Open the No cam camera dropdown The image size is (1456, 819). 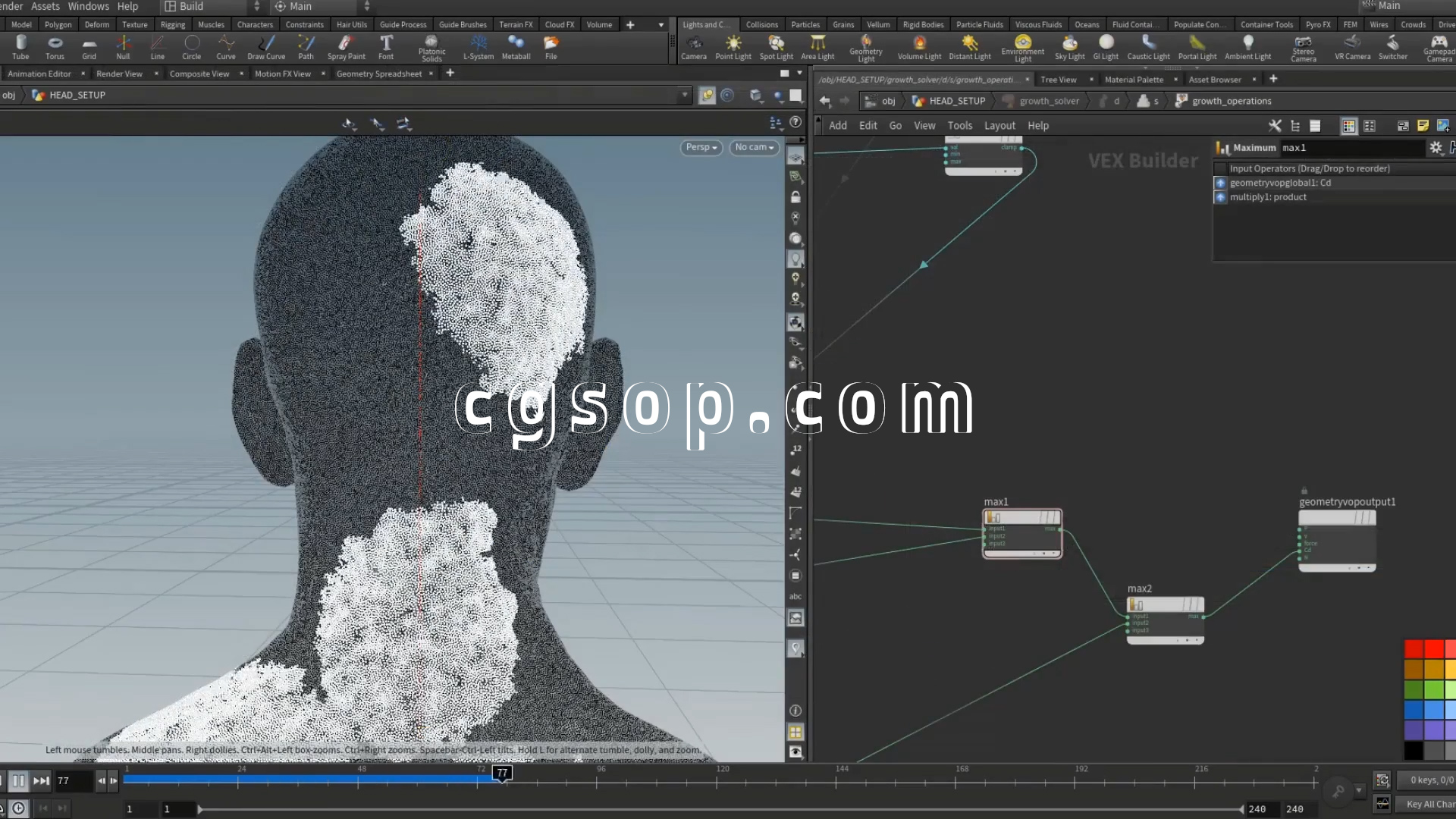754,147
